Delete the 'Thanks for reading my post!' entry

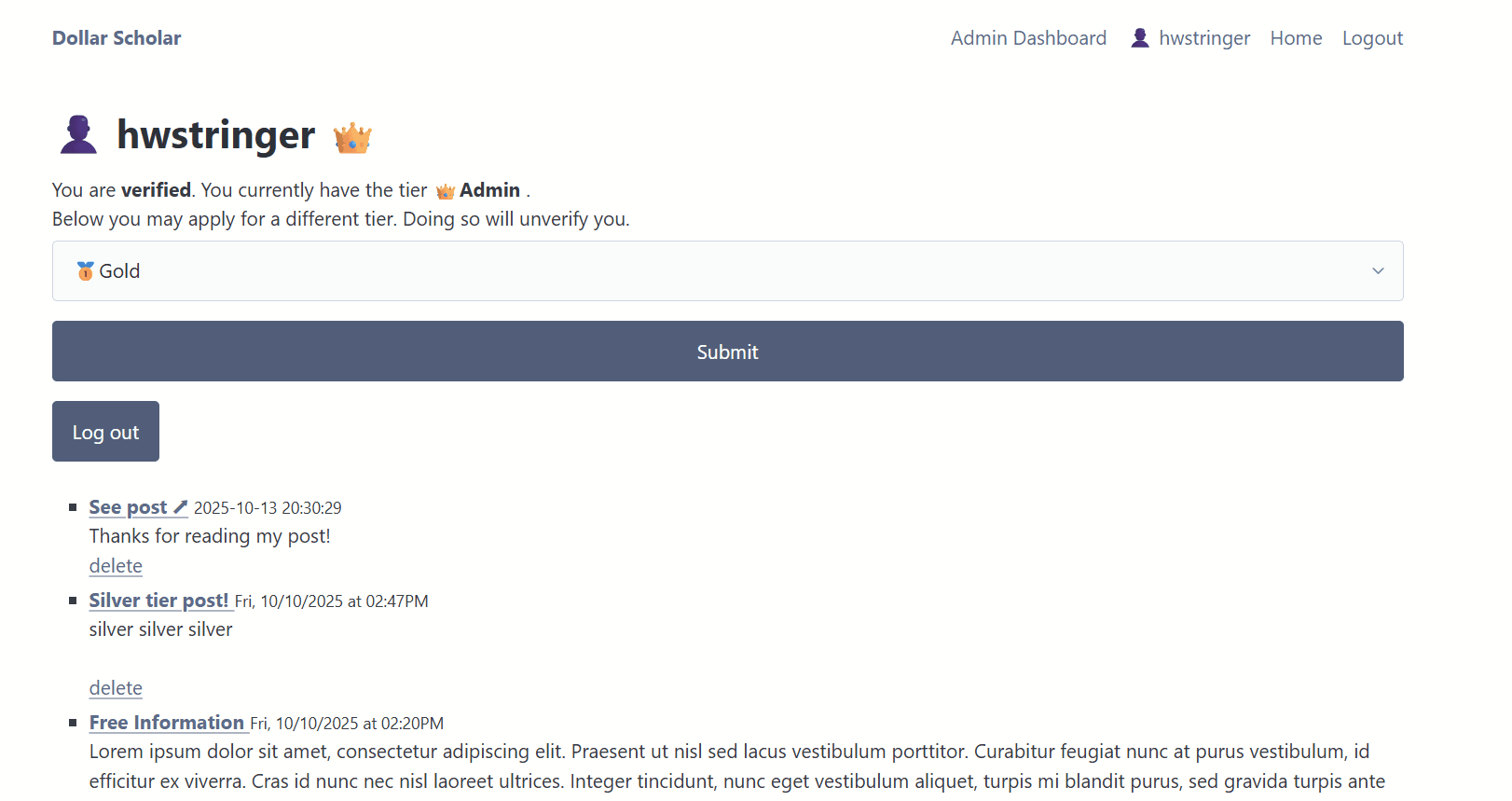pos(116,566)
